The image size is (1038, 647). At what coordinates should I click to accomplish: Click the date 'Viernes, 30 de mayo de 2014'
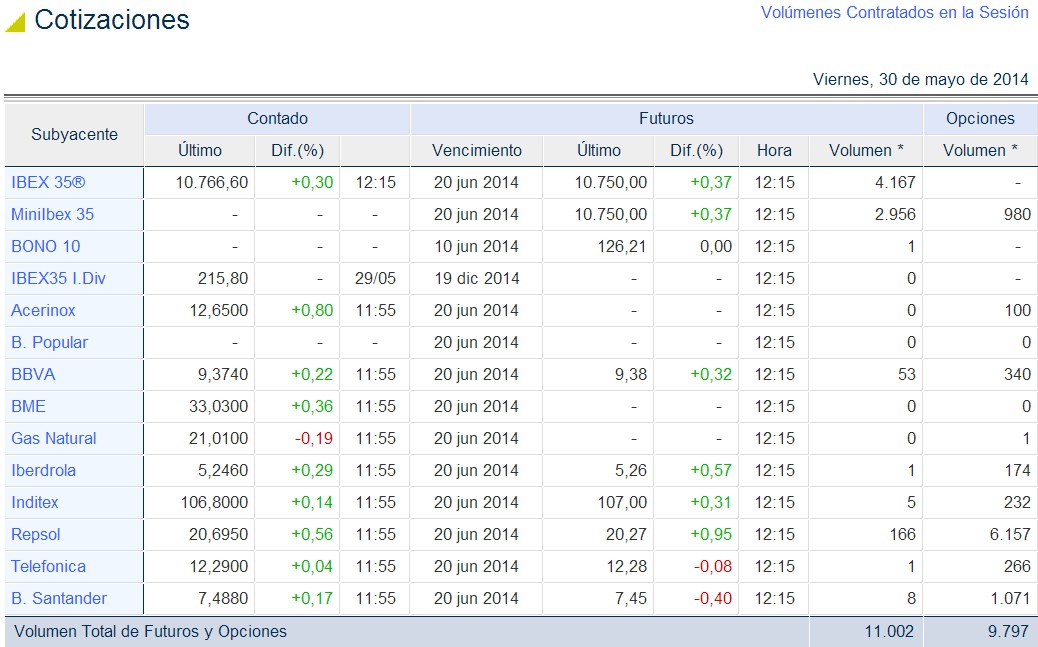[x=921, y=79]
